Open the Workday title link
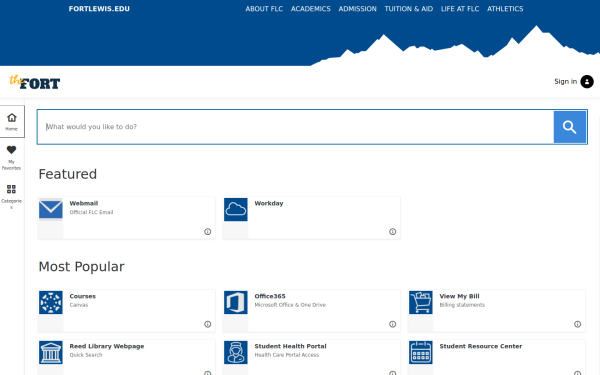Screen dimensions: 600x375 pos(269,203)
